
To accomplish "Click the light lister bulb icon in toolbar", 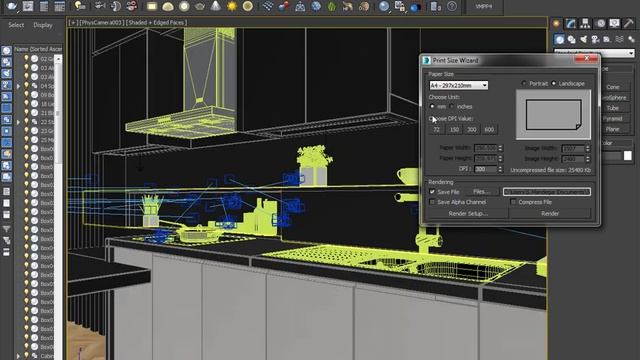I will 80,6.
